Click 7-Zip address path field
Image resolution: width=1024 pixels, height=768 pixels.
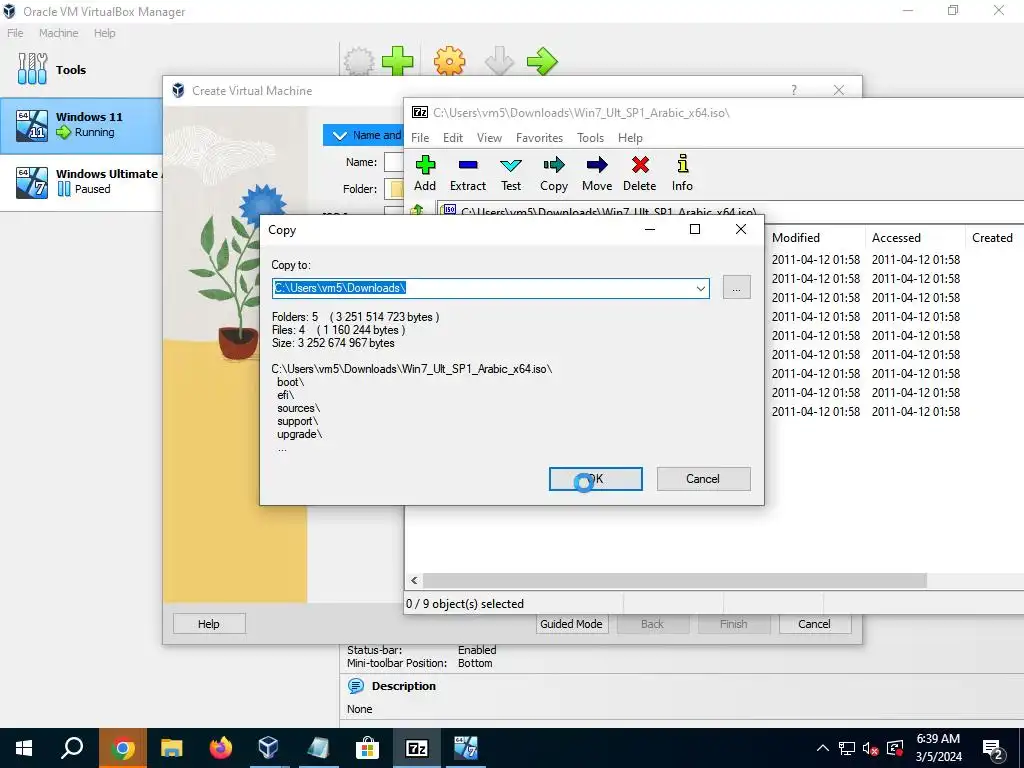730,211
